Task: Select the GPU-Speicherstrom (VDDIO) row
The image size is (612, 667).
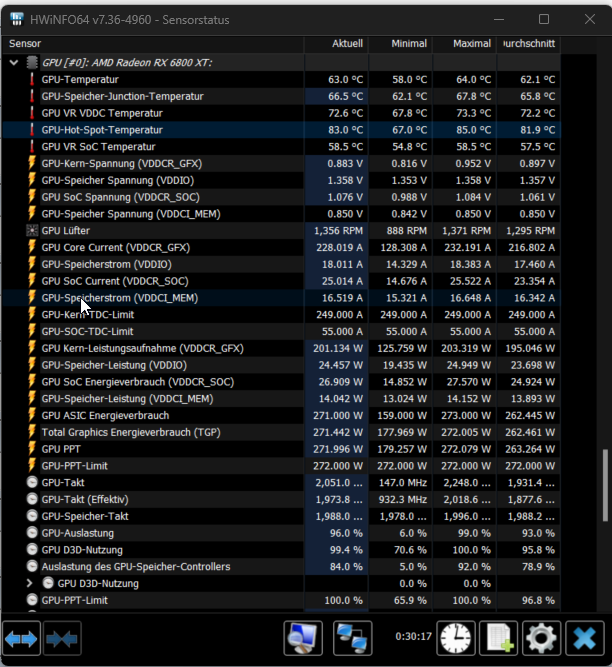Action: point(281,264)
